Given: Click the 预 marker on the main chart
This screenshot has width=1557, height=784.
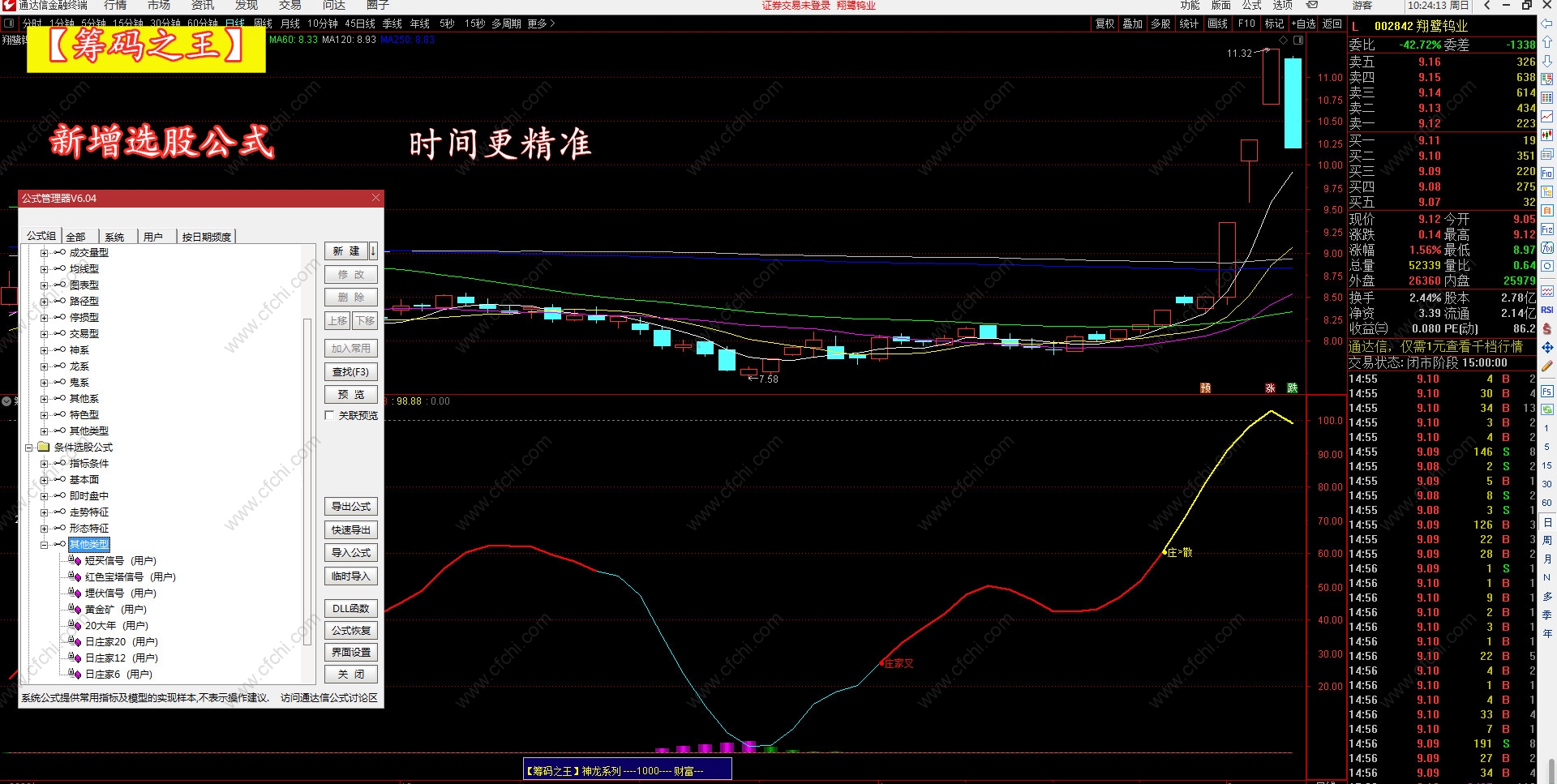Looking at the screenshot, I should pos(1206,388).
